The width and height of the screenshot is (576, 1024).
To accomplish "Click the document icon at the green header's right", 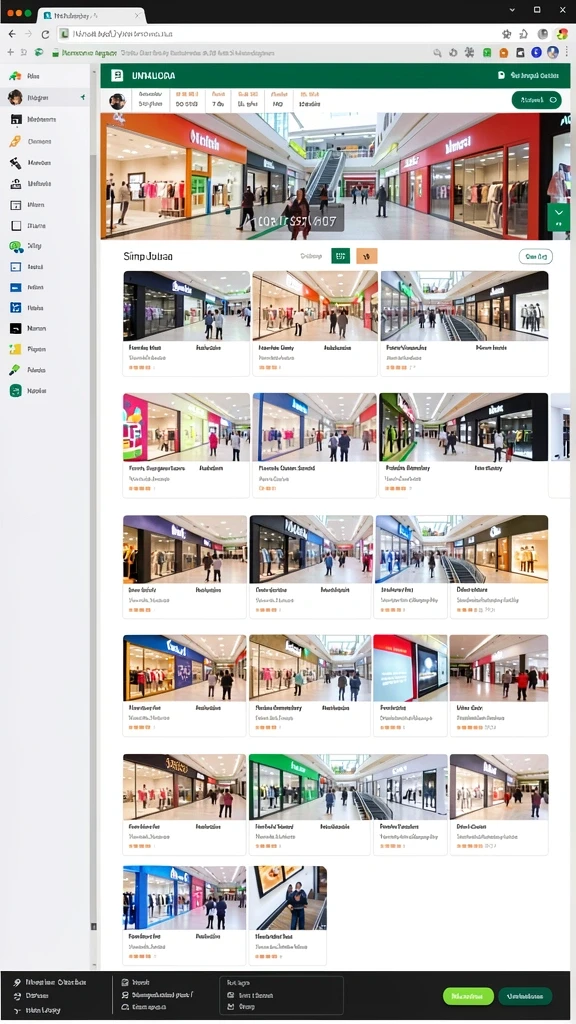I will click(x=502, y=76).
